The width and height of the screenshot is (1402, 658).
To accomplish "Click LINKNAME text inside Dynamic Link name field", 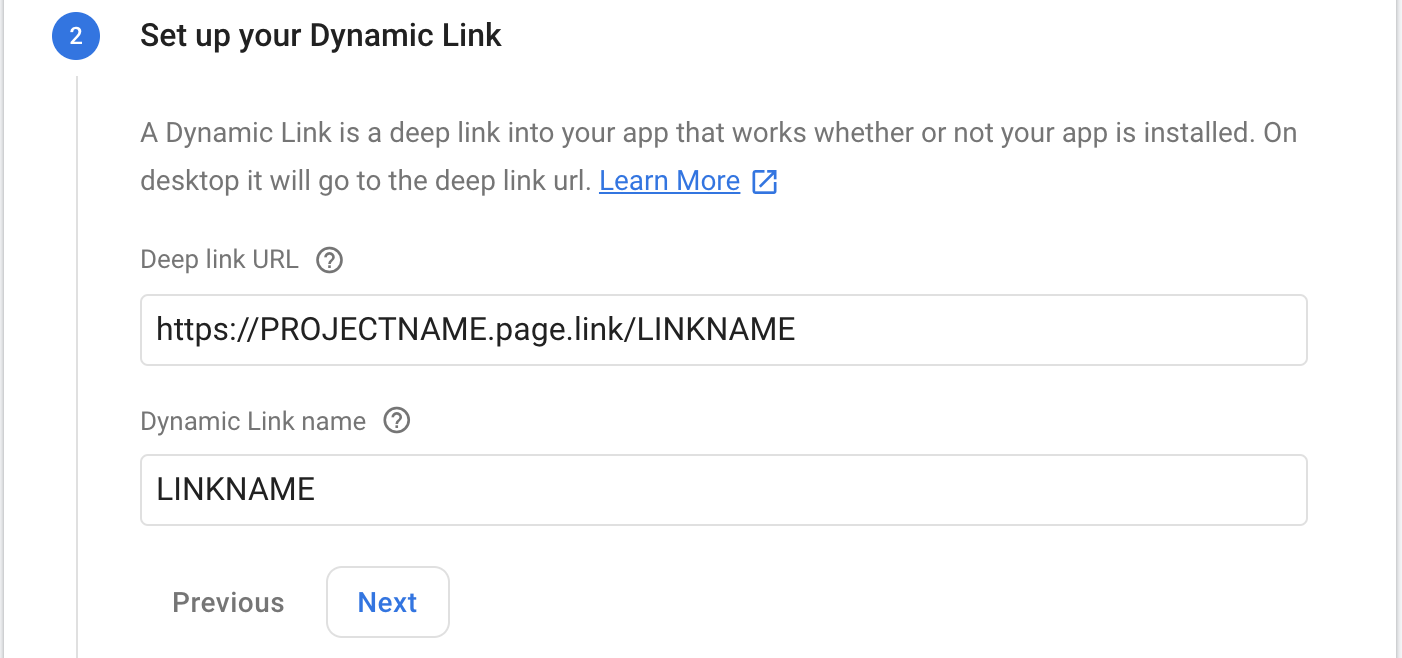I will click(x=236, y=489).
